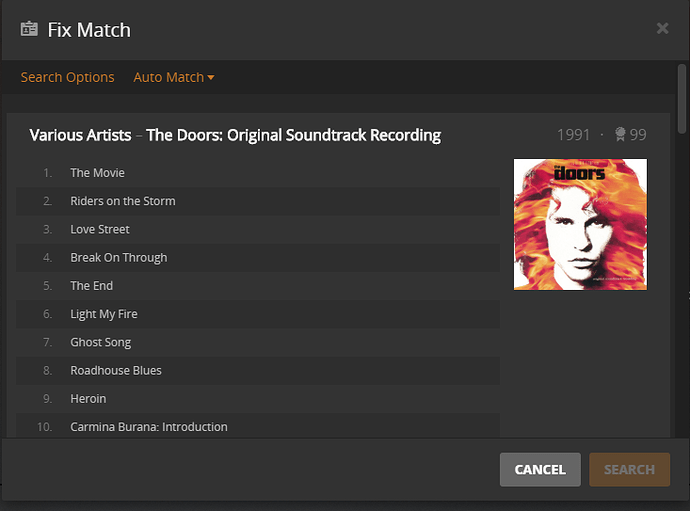The image size is (690, 511).
Task: Select track 1 The Movie
Action: (x=258, y=173)
